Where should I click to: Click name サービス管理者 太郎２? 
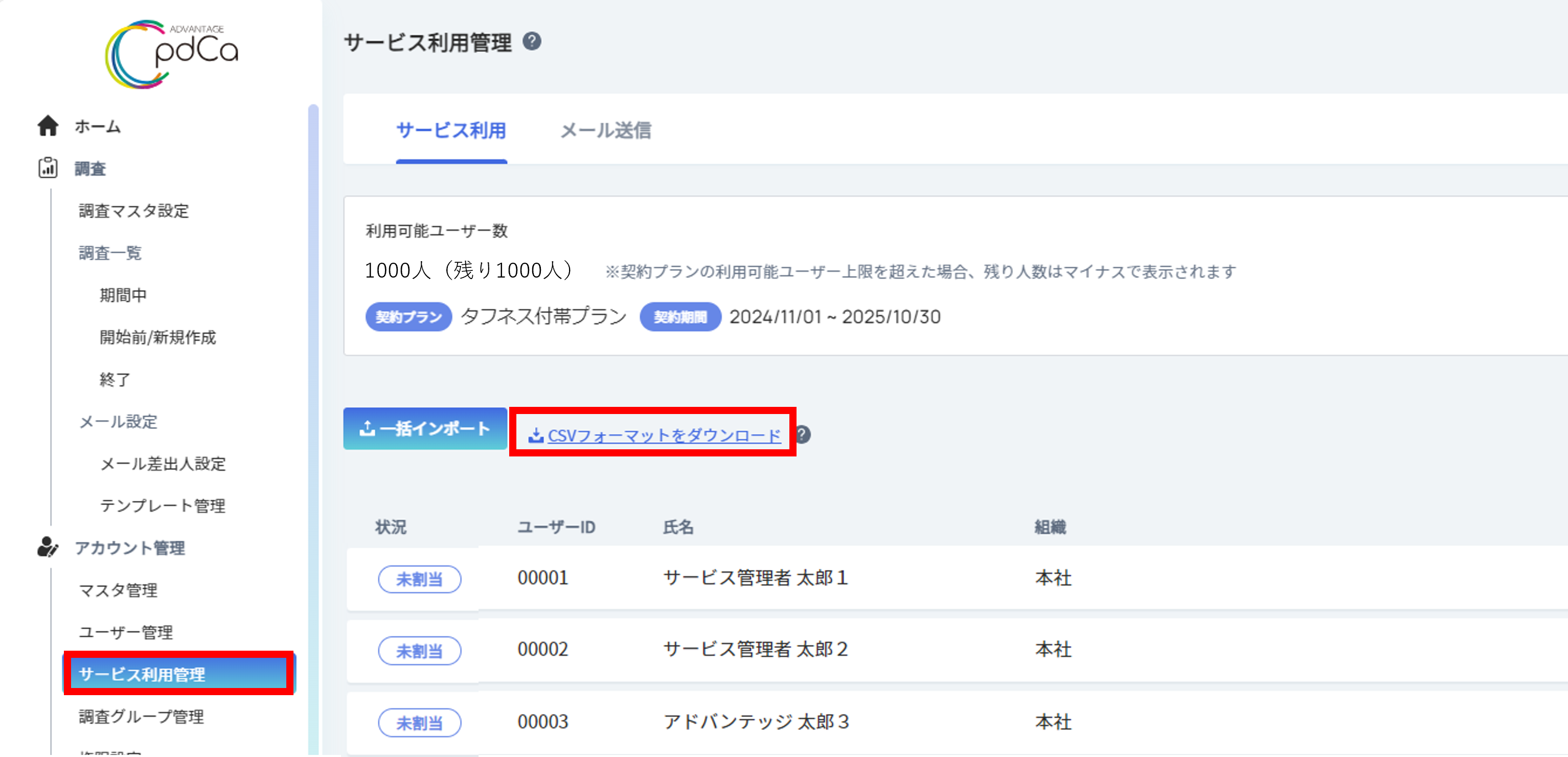point(756,649)
